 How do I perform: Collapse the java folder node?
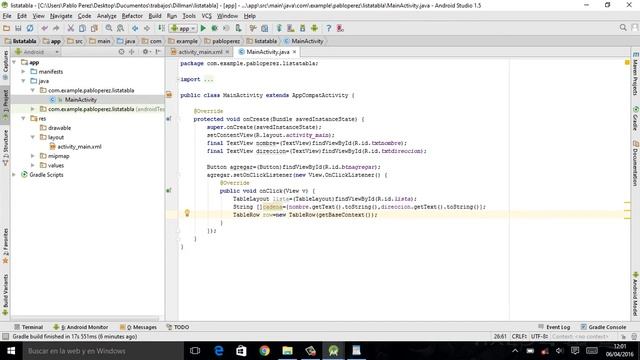click(x=24, y=81)
